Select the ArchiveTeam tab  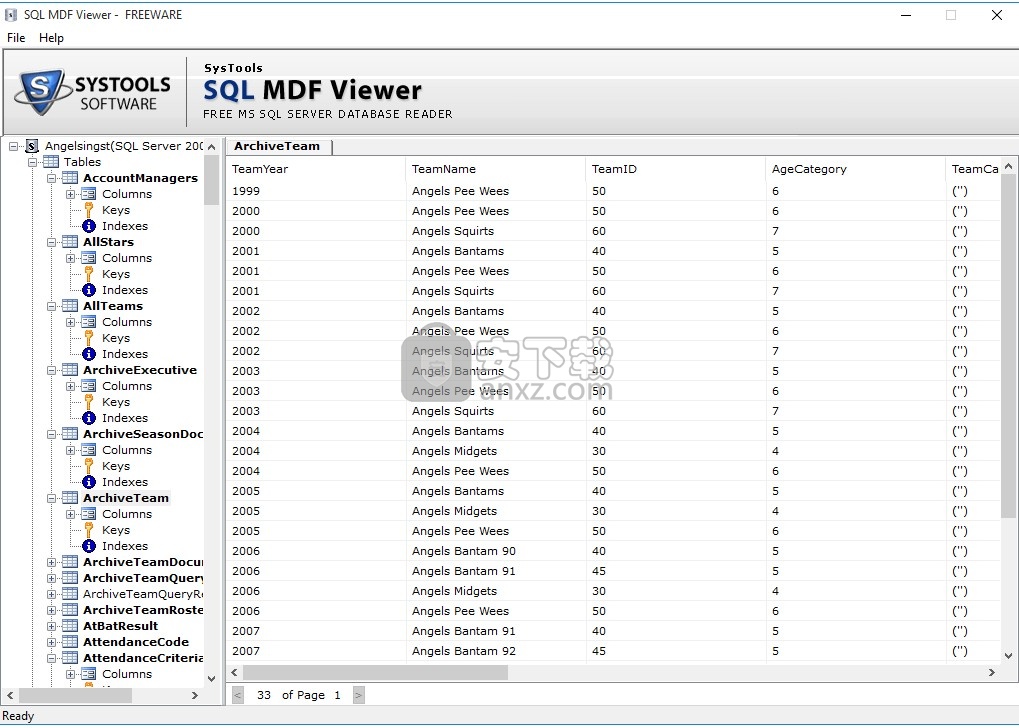[x=277, y=146]
